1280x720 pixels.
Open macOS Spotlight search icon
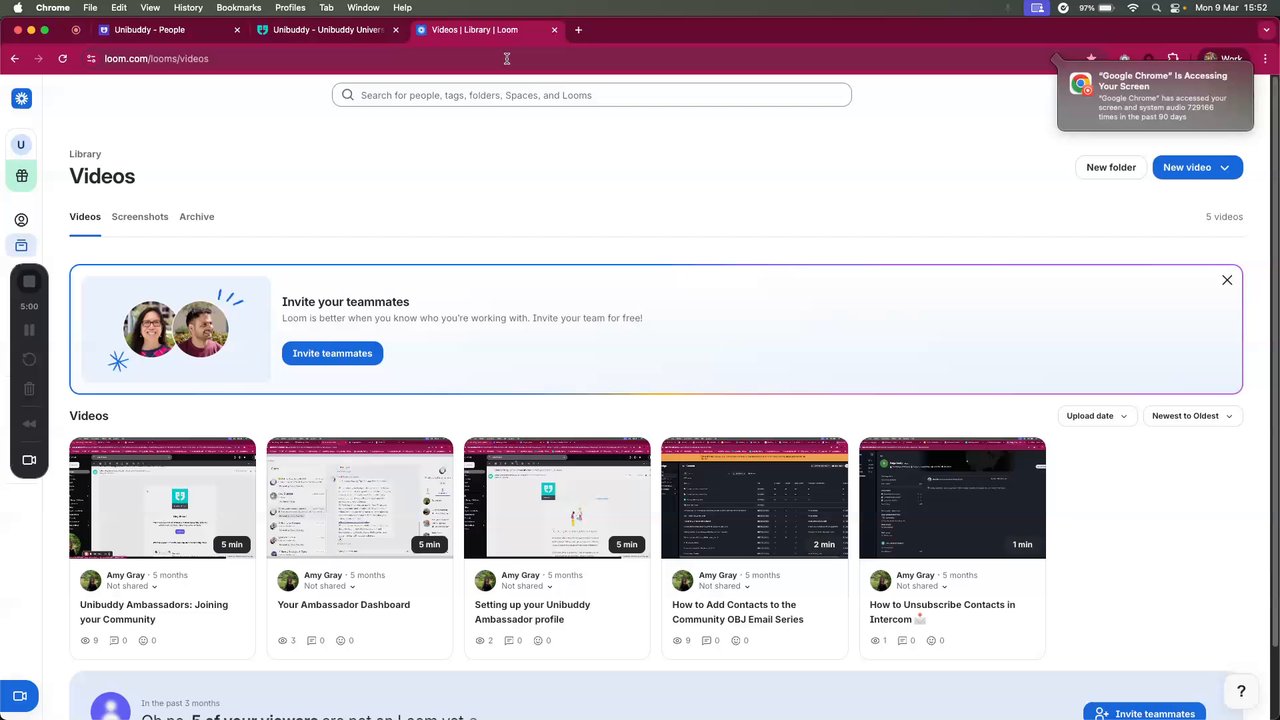(1156, 7)
